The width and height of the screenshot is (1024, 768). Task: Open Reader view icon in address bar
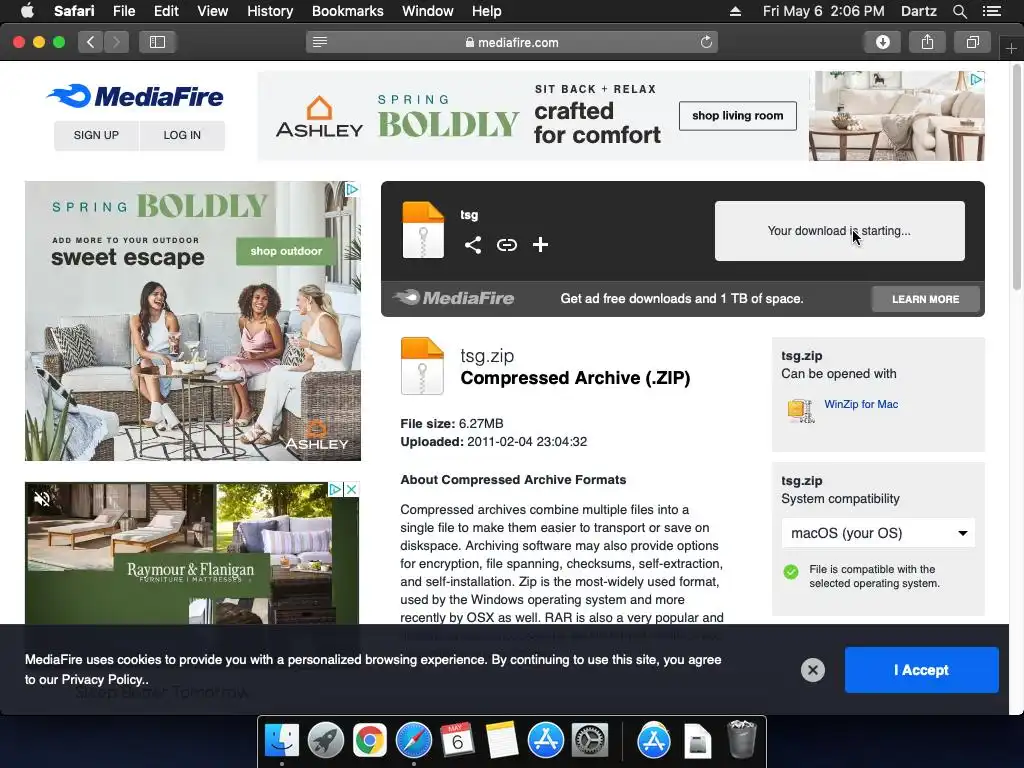(x=319, y=42)
